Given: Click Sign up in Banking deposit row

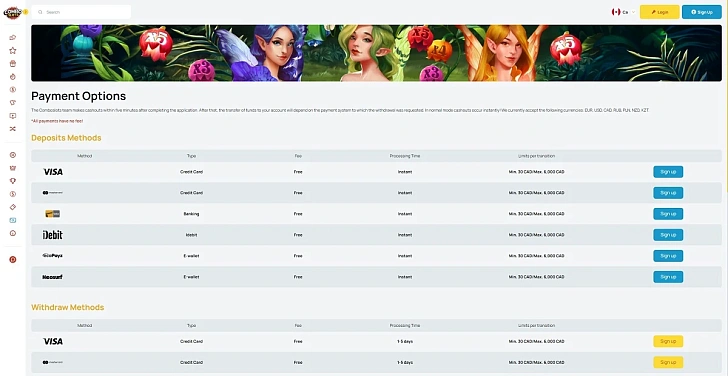Looking at the screenshot, I should tap(668, 214).
